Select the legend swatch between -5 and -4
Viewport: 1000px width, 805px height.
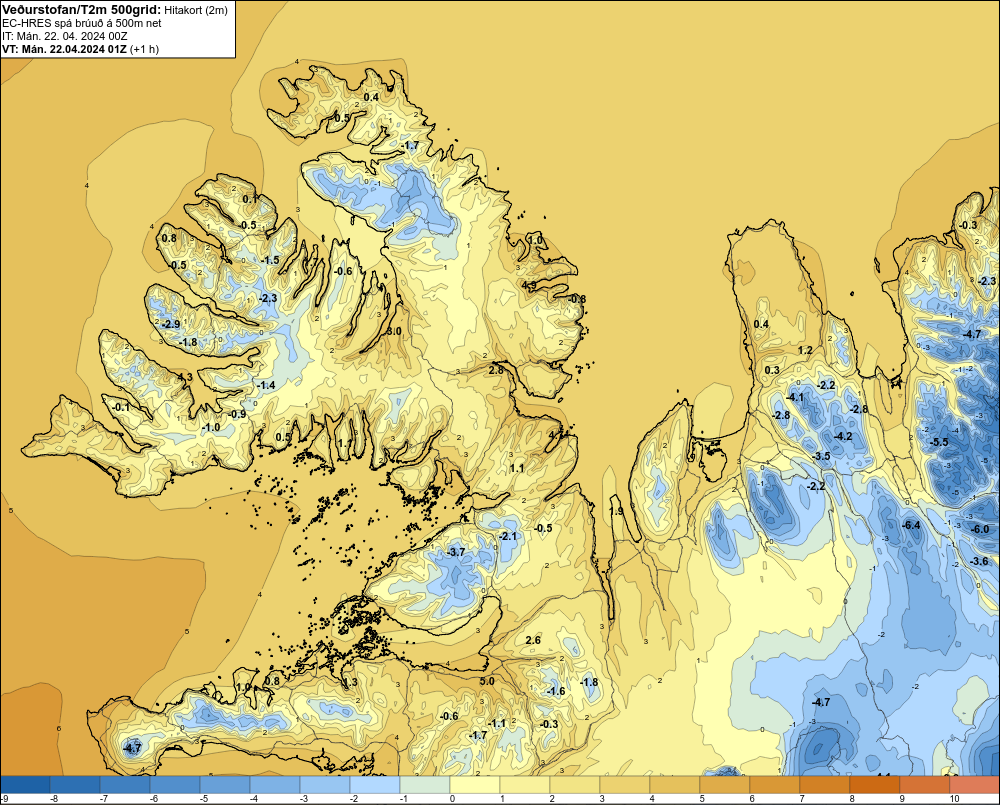pyautogui.click(x=225, y=785)
